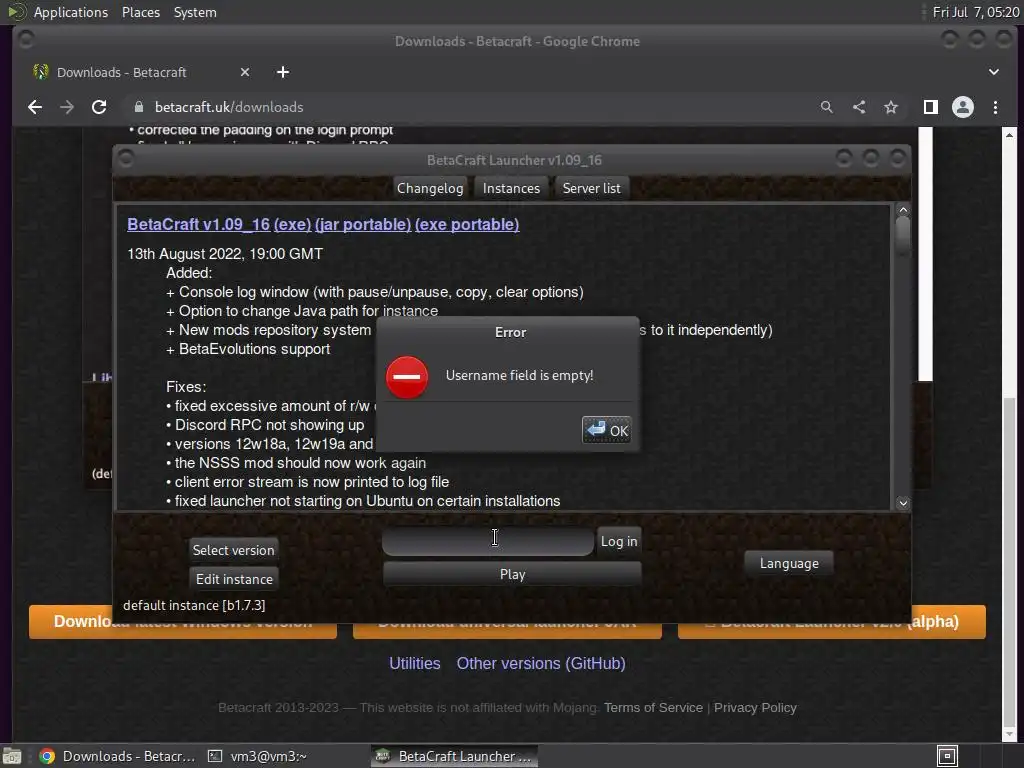Click into the username field
Viewport: 1024px width, 768px height.
488,541
